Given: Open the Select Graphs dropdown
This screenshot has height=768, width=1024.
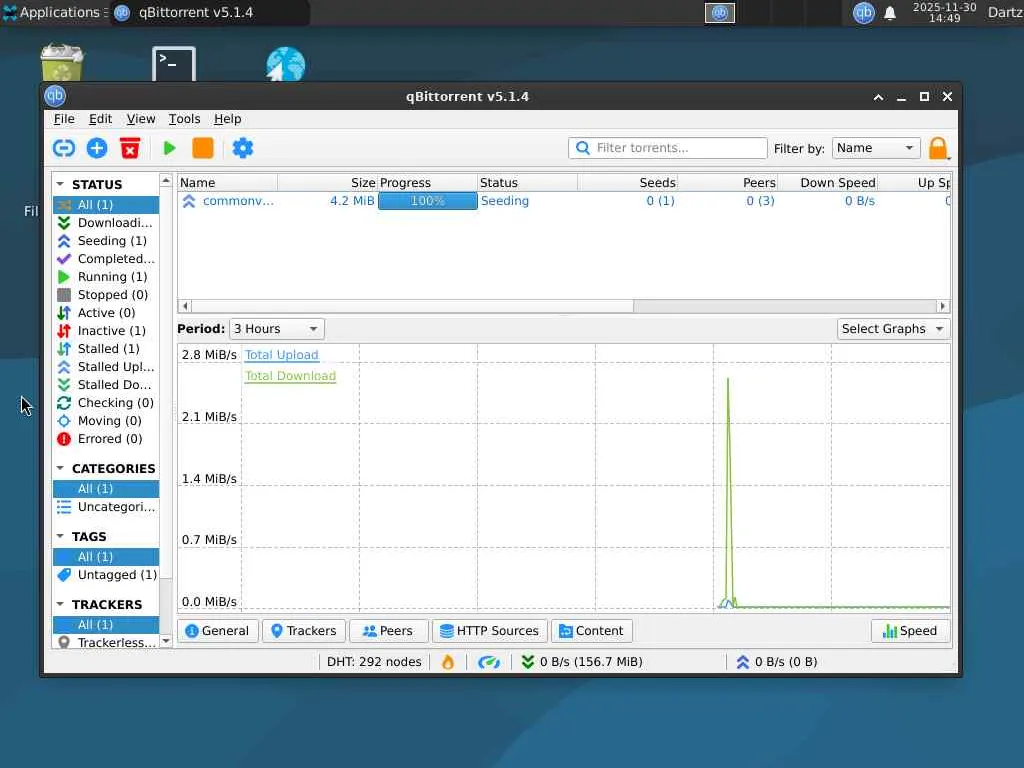Looking at the screenshot, I should pyautogui.click(x=893, y=329).
